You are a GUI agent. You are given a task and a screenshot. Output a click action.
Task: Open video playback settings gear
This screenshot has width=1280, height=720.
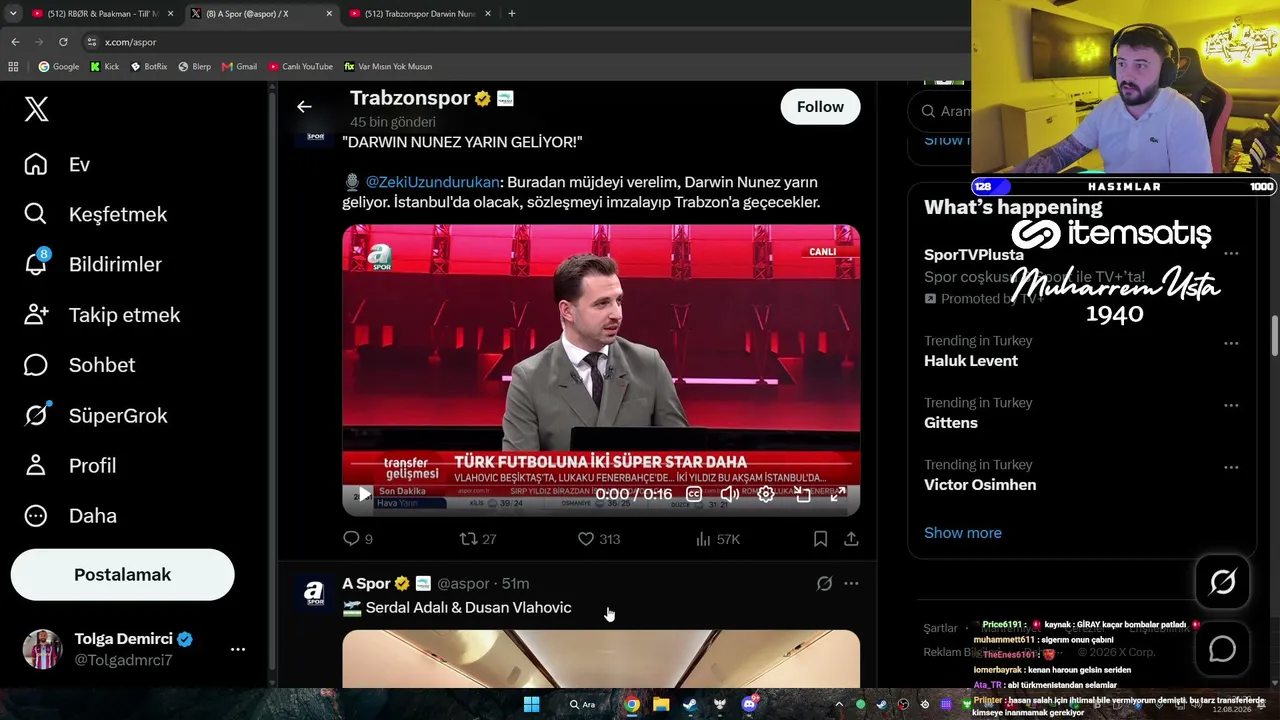click(766, 494)
